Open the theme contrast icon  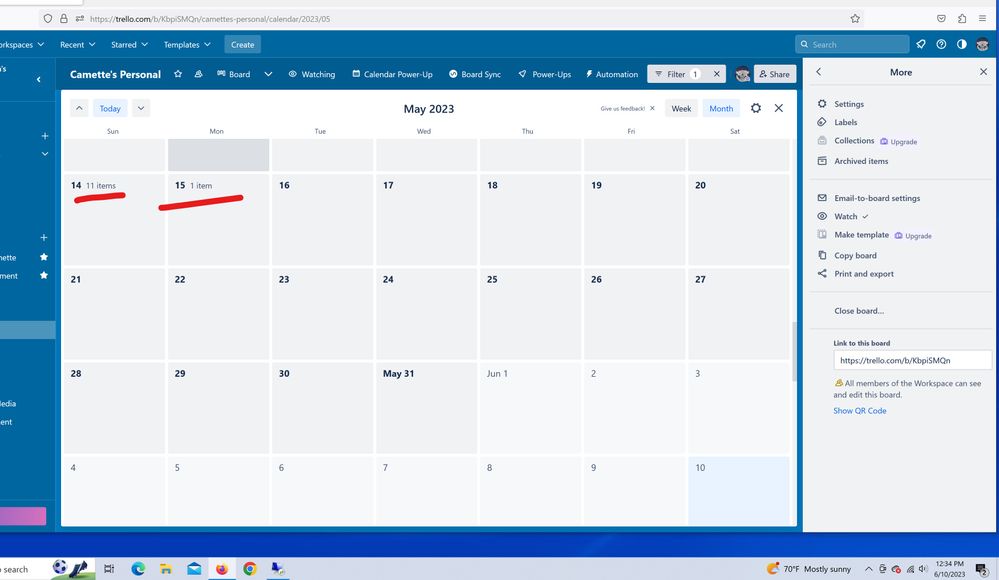point(961,45)
